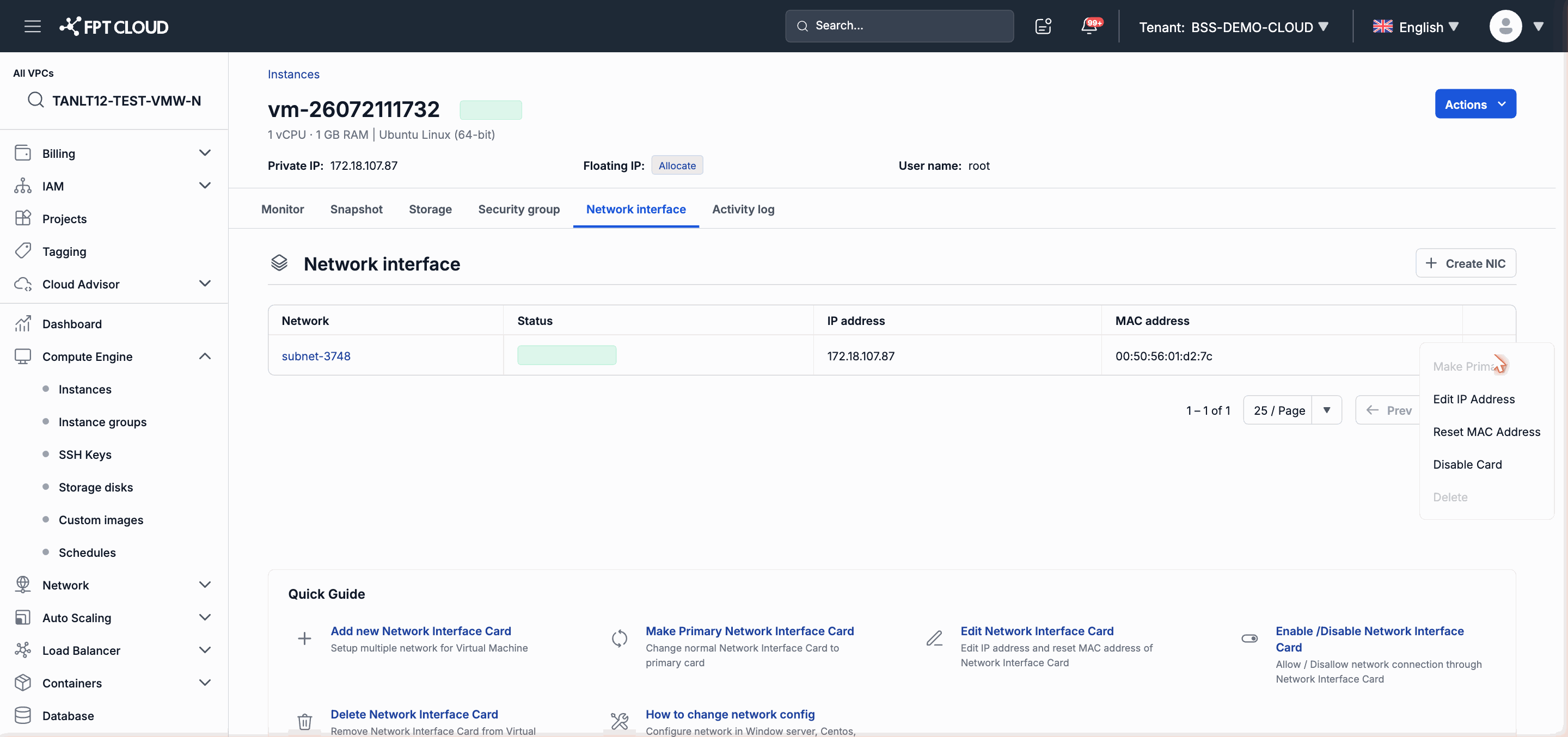
Task: Click the Billing wallet icon
Action: click(x=22, y=153)
